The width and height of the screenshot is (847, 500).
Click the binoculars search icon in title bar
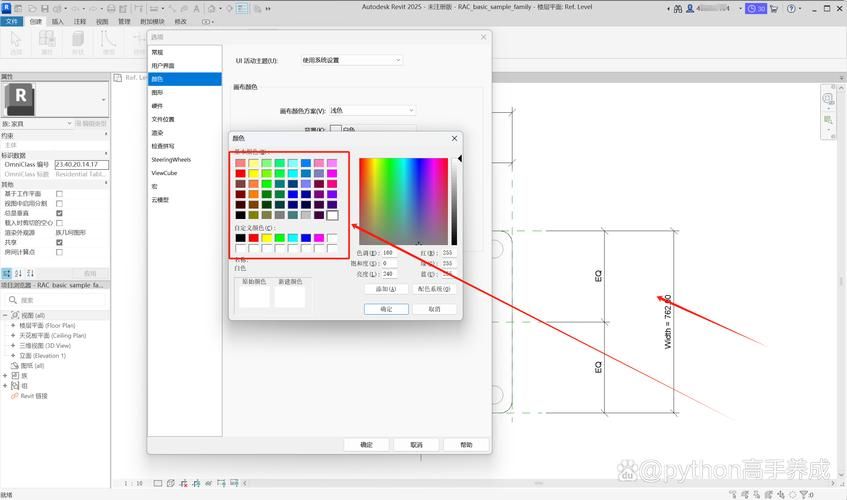click(x=677, y=9)
